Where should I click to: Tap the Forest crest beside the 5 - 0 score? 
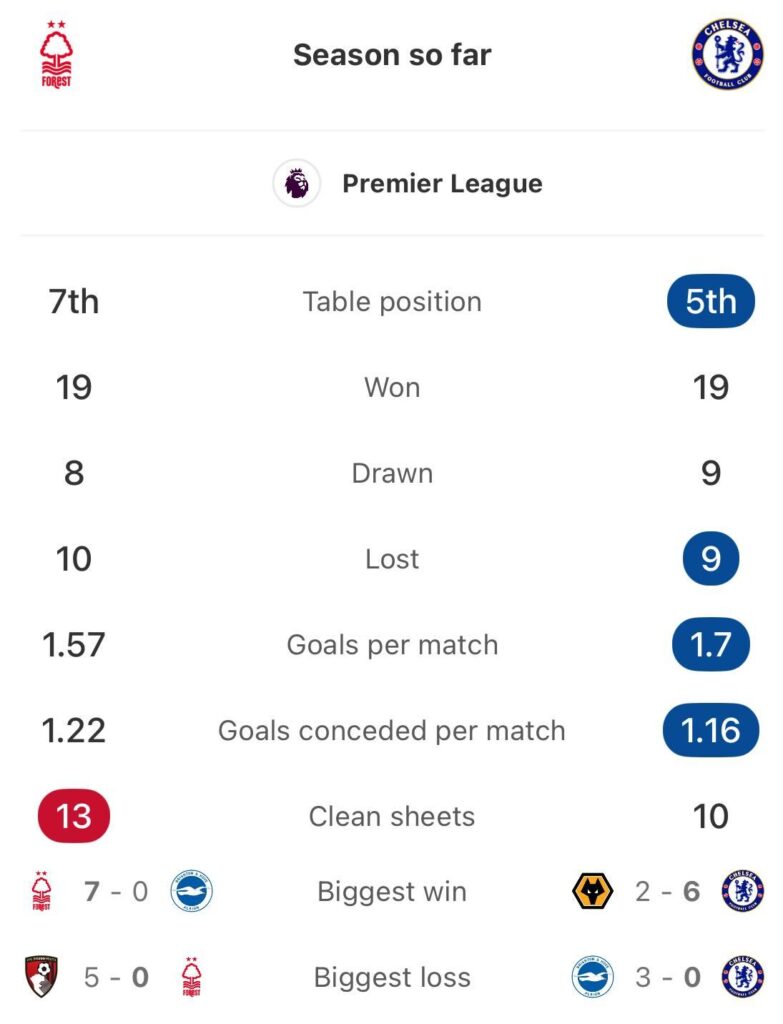[191, 977]
